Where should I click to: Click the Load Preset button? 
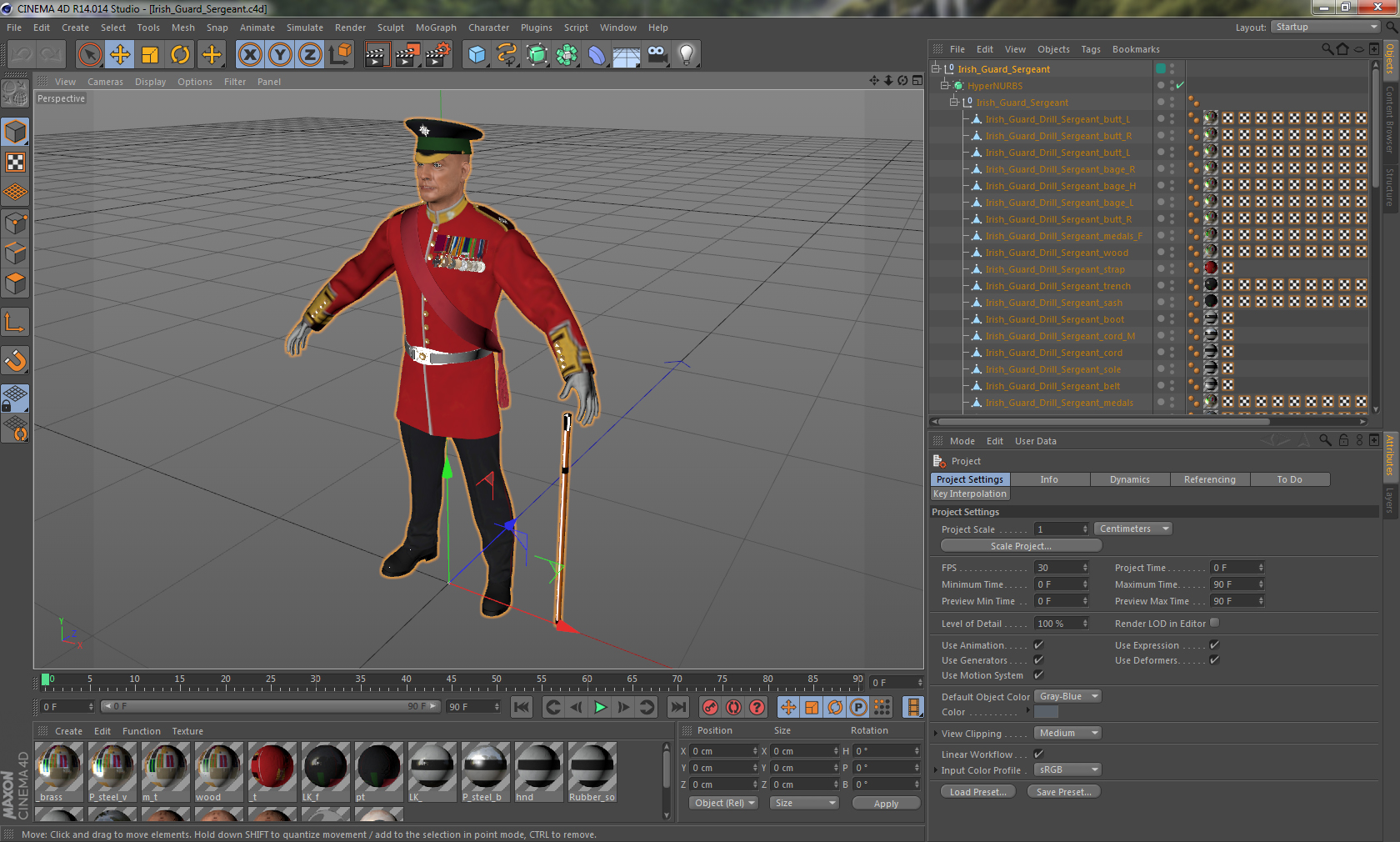[978, 792]
